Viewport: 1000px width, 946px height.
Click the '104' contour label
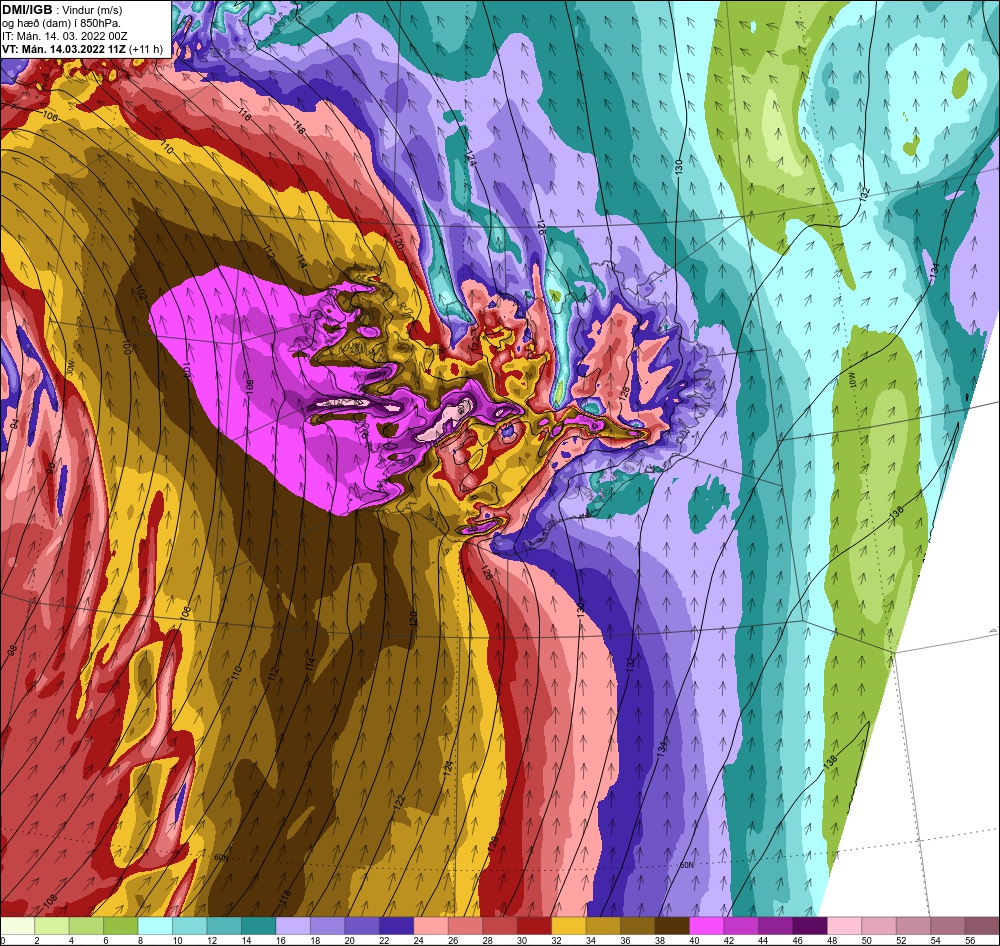[x=187, y=370]
